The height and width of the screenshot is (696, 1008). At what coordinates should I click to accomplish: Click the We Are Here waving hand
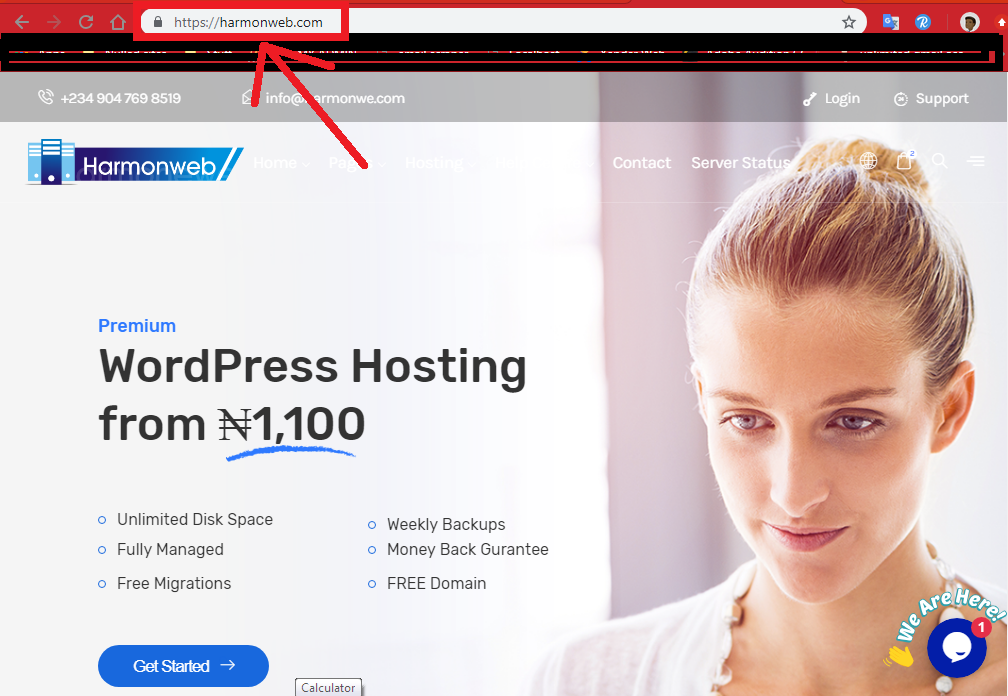[899, 656]
